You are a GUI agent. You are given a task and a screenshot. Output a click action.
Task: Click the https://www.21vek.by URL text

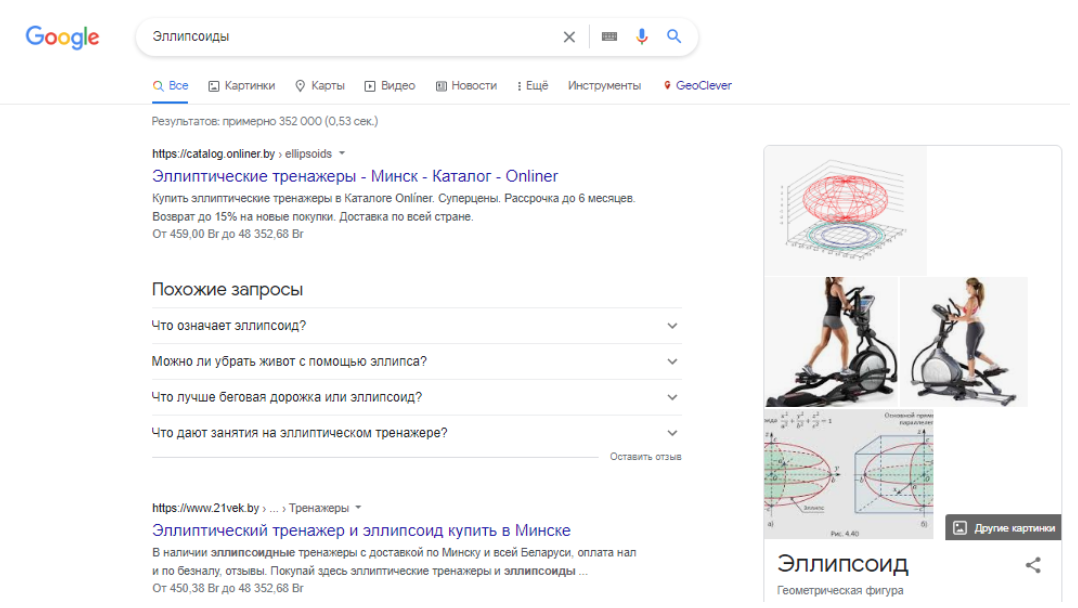pyautogui.click(x=206, y=508)
